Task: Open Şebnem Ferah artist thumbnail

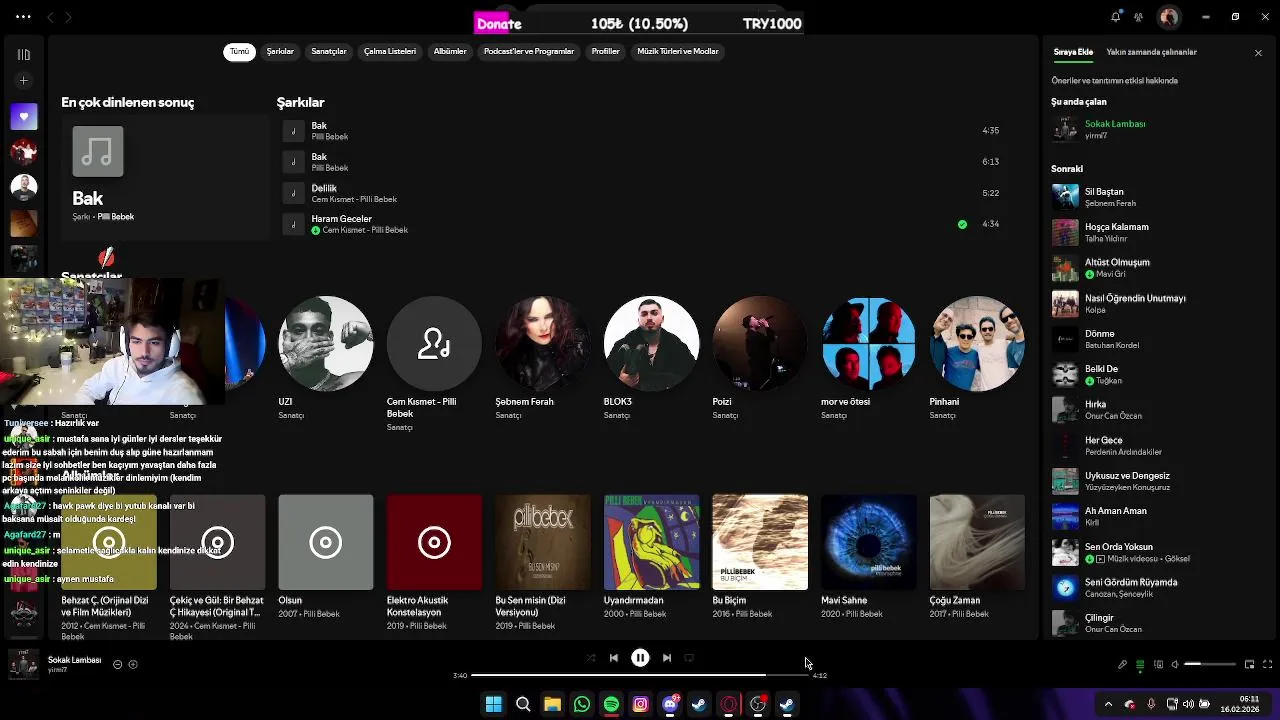Action: [x=543, y=344]
